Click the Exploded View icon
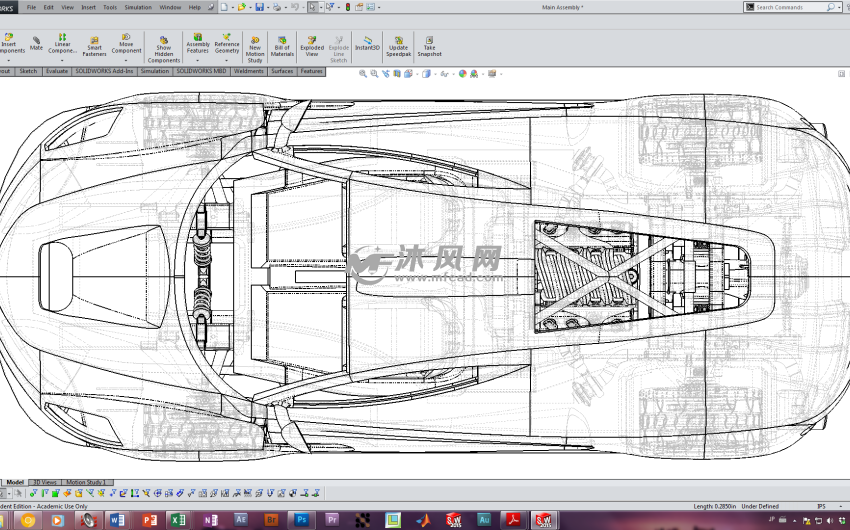This screenshot has height=530, width=850. 312,42
